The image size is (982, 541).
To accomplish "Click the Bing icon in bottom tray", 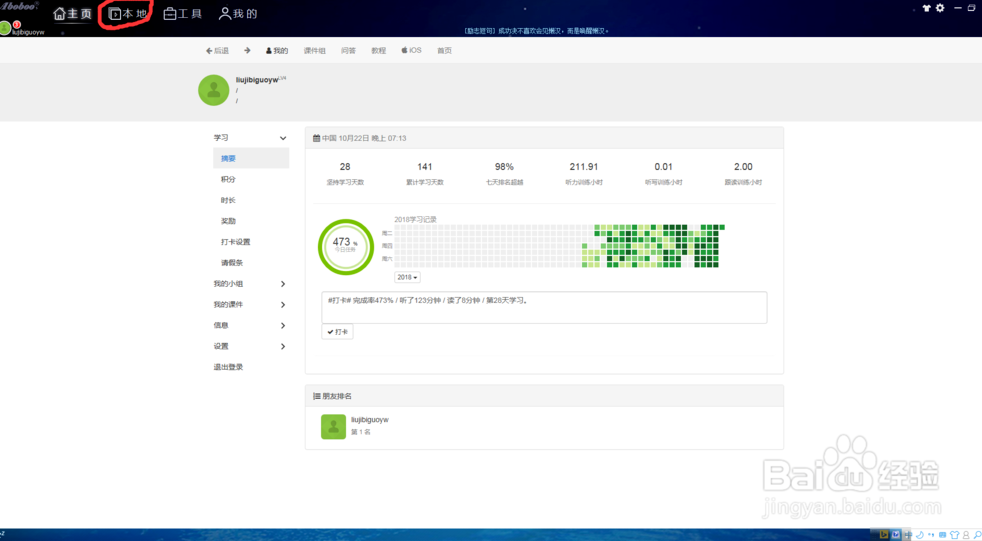I will click(884, 535).
